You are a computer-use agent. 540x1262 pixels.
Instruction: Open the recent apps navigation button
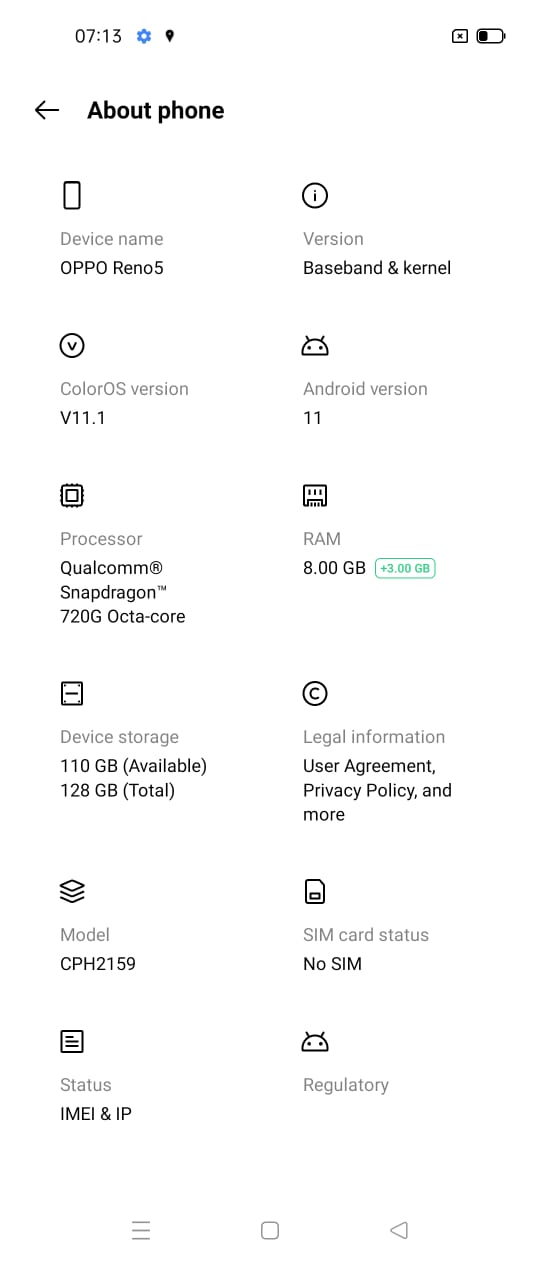(141, 1230)
